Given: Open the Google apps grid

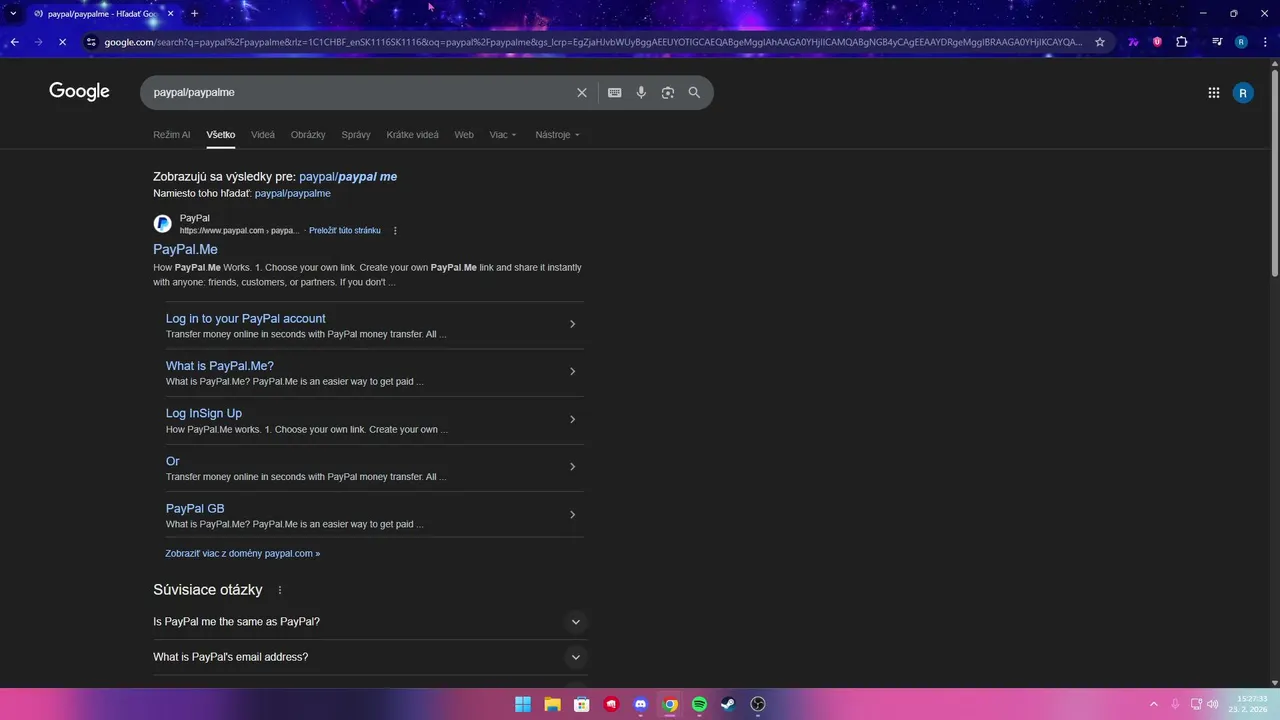Looking at the screenshot, I should tap(1214, 93).
